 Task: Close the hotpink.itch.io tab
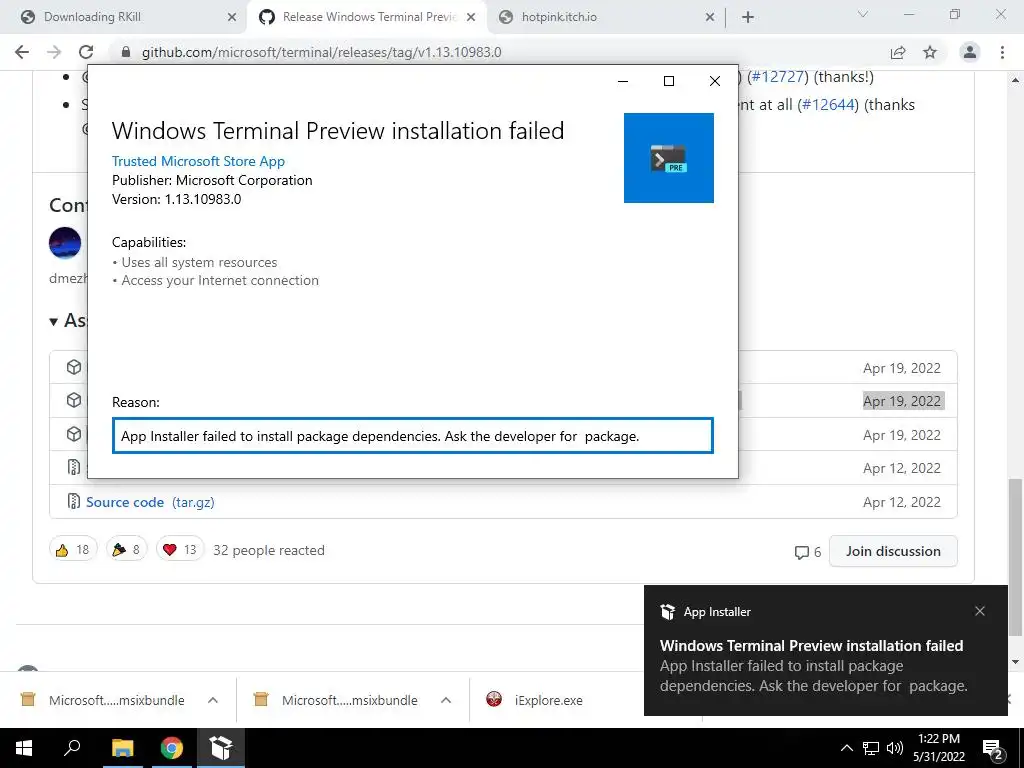tap(710, 18)
